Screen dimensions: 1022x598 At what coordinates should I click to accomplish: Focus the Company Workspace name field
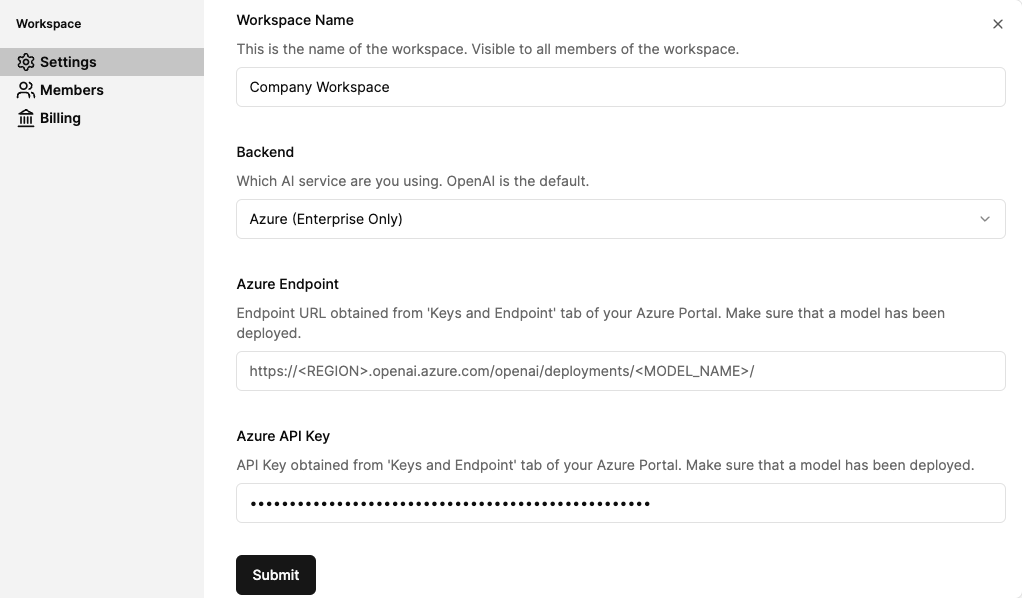[620, 87]
